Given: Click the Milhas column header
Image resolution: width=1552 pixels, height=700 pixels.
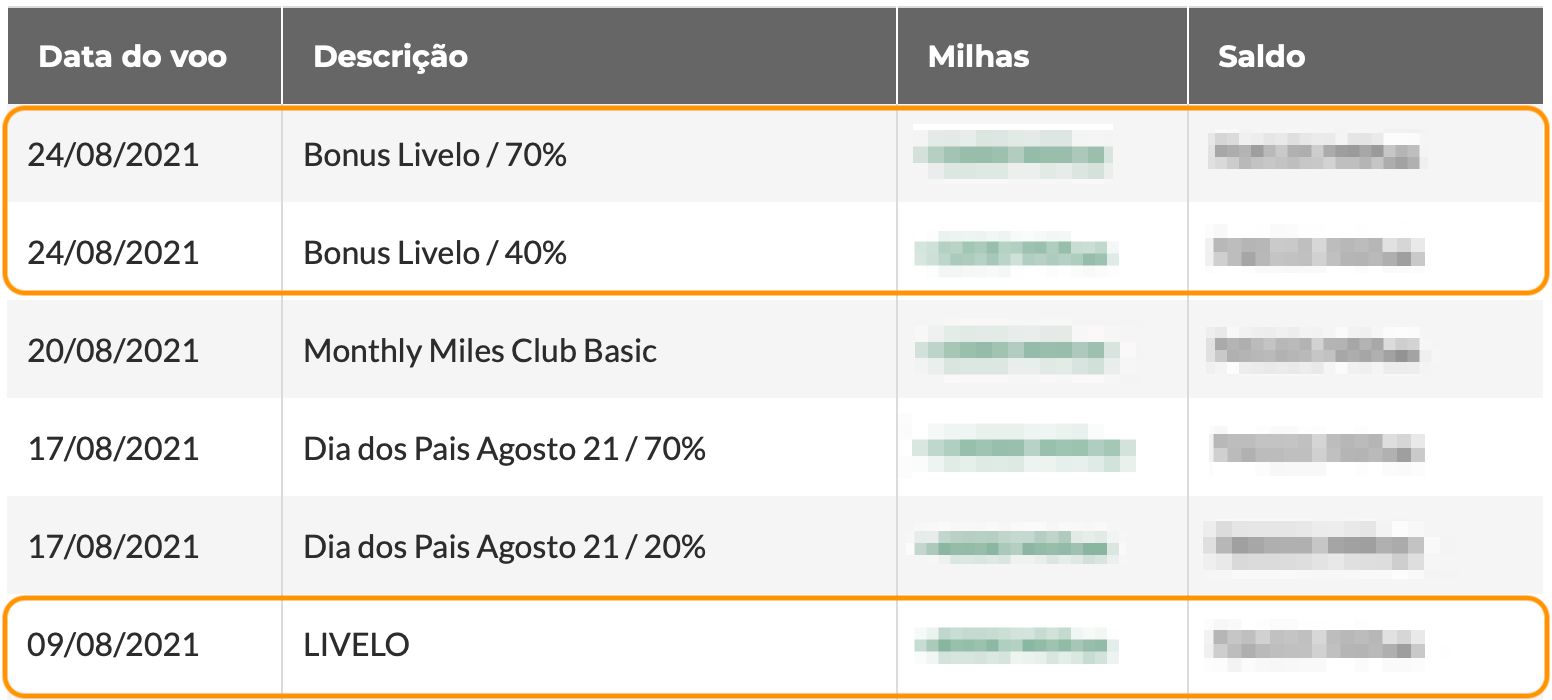Looking at the screenshot, I should pos(978,56).
